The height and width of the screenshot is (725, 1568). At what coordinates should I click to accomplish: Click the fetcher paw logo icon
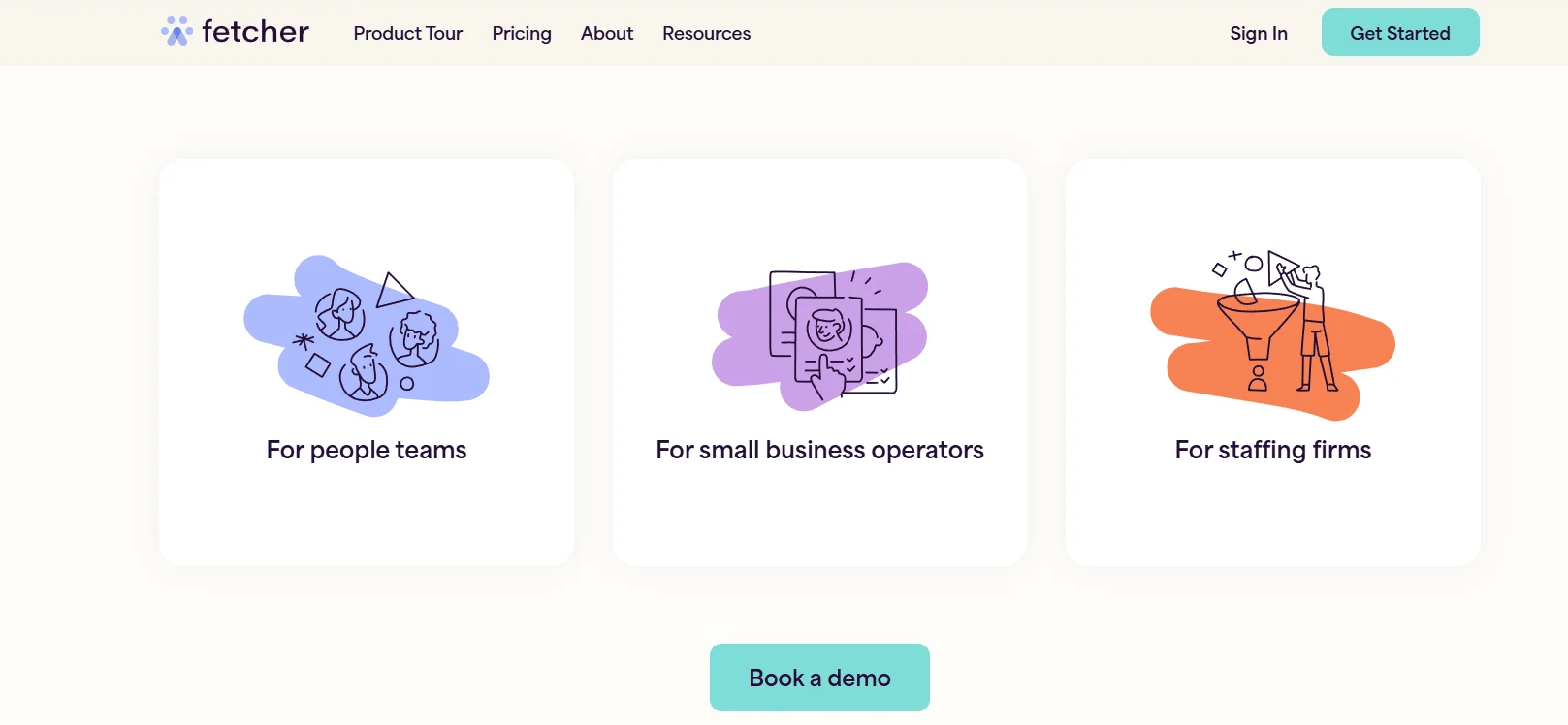point(177,31)
